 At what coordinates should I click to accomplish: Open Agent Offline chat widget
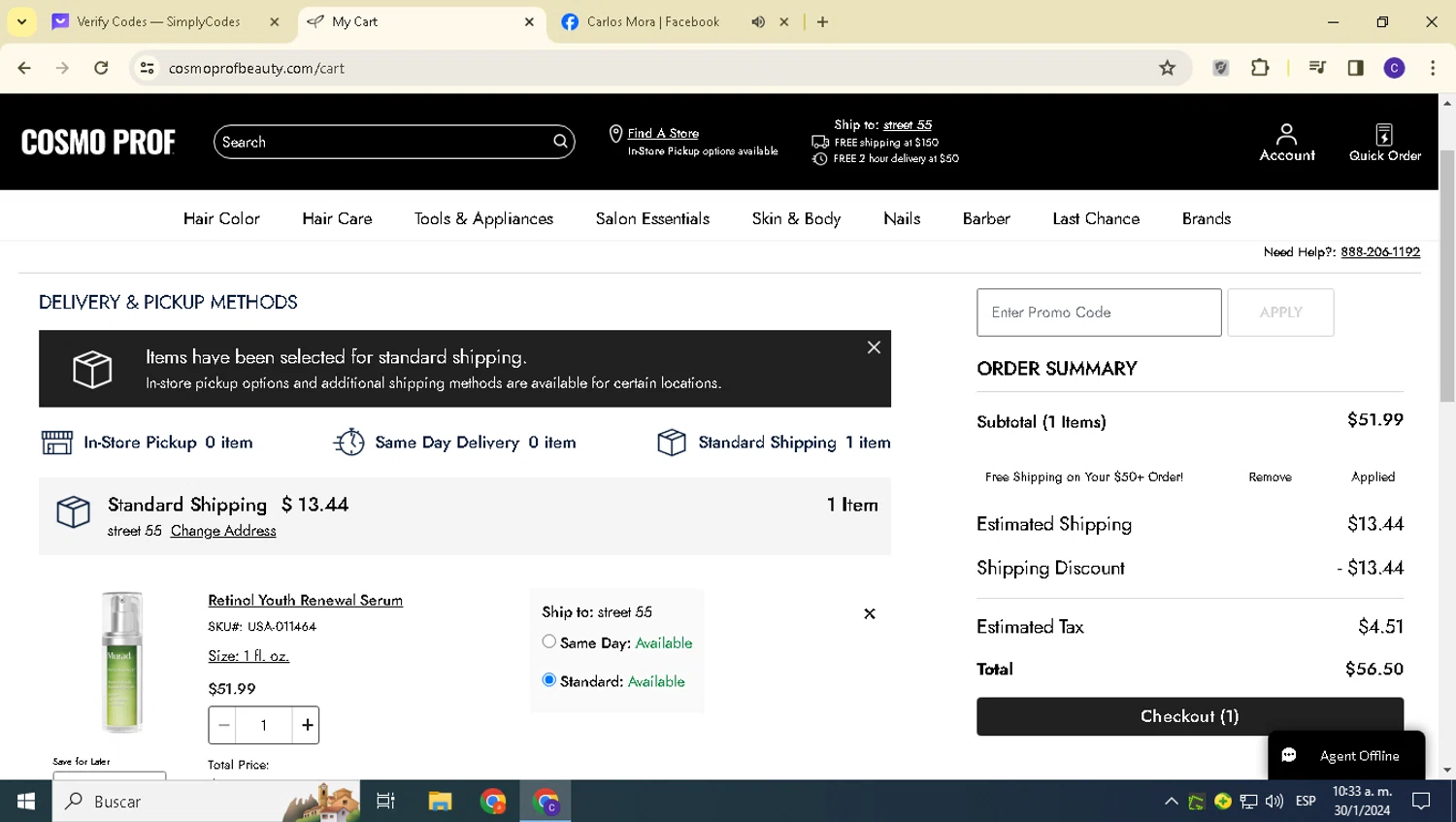click(x=1345, y=755)
